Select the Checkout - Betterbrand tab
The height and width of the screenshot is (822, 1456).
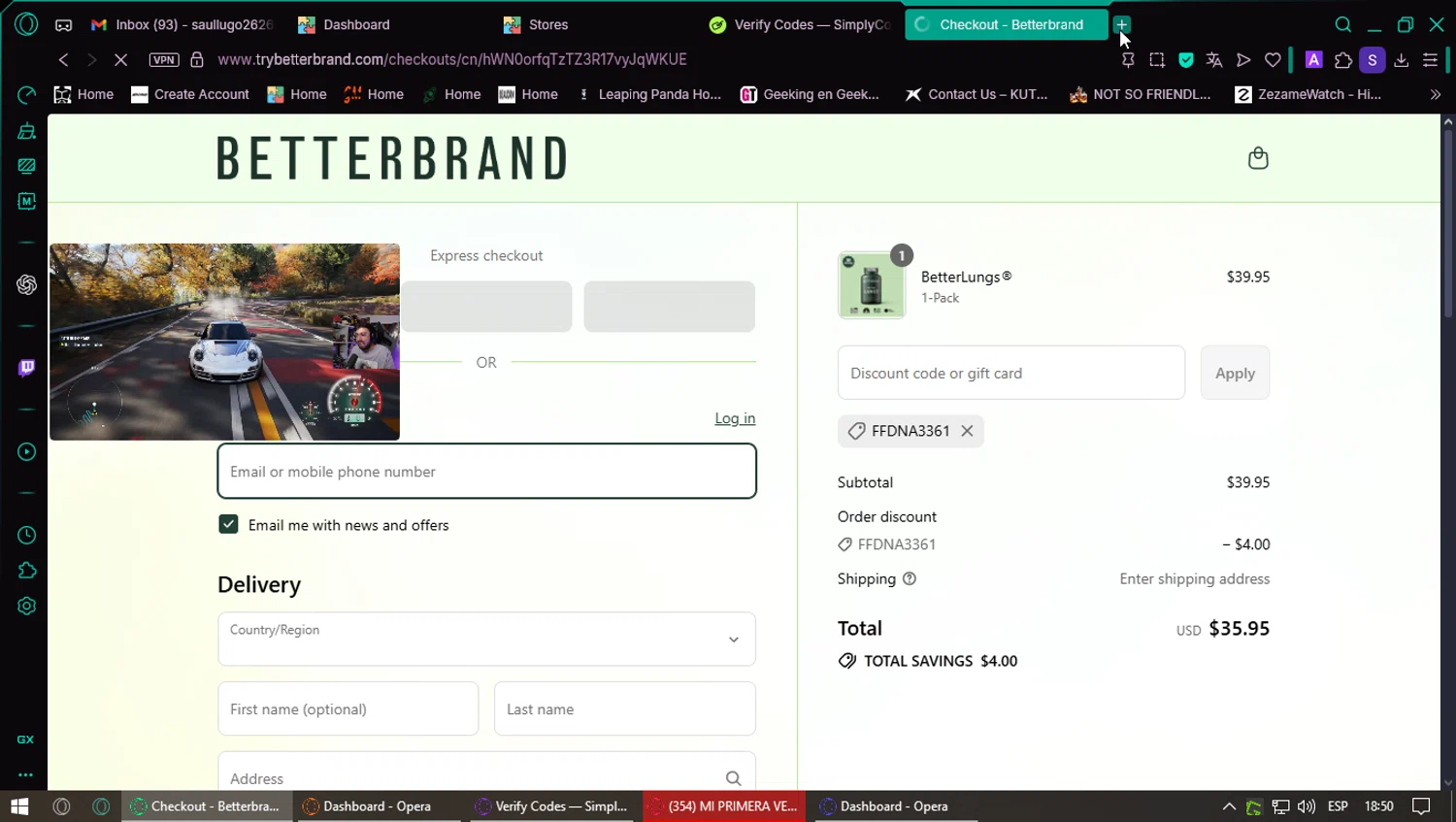click(x=1006, y=24)
